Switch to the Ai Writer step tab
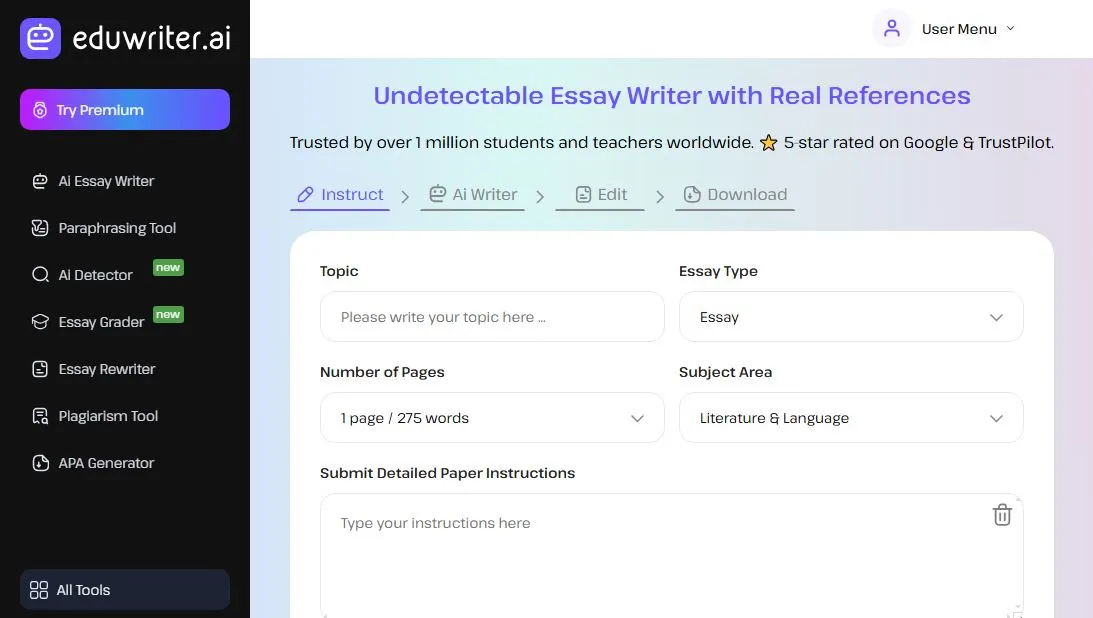Image resolution: width=1093 pixels, height=618 pixels. [473, 195]
